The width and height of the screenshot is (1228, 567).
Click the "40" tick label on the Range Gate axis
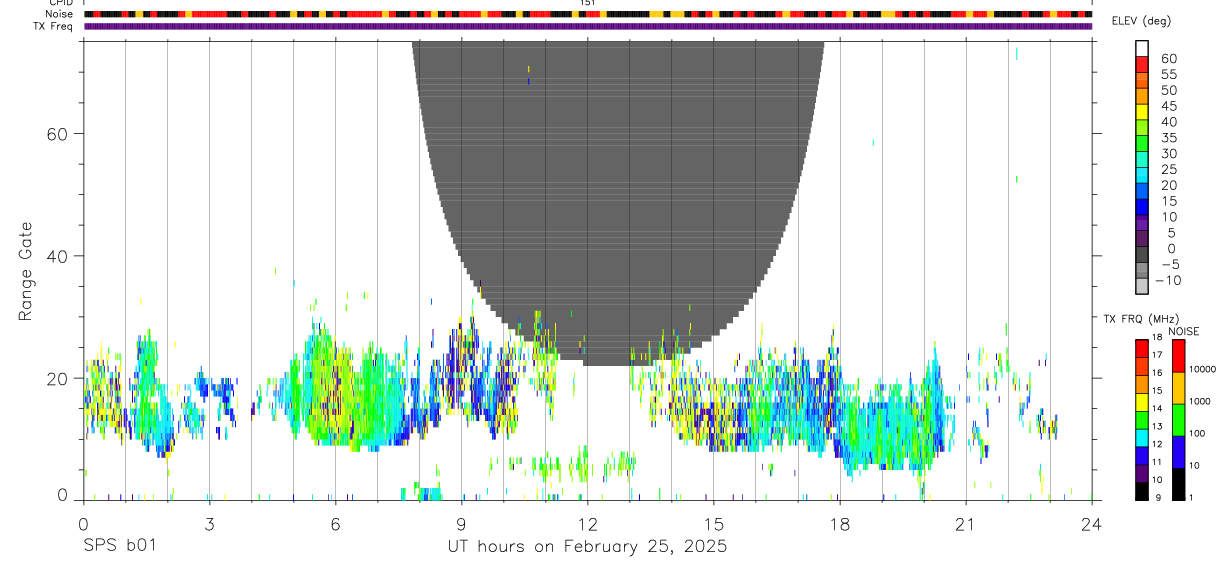click(x=59, y=256)
